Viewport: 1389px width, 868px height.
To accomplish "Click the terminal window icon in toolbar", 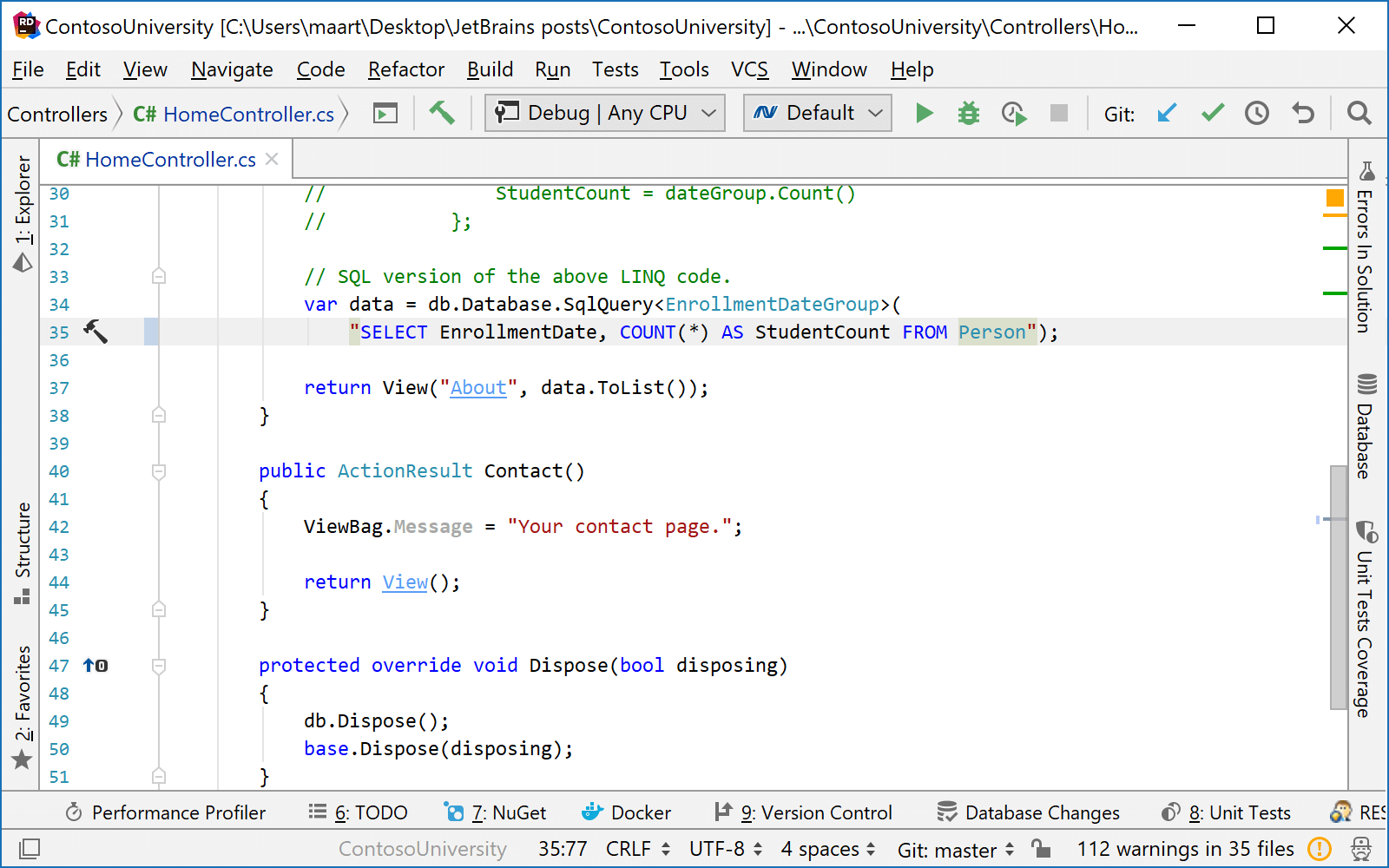I will (x=385, y=113).
